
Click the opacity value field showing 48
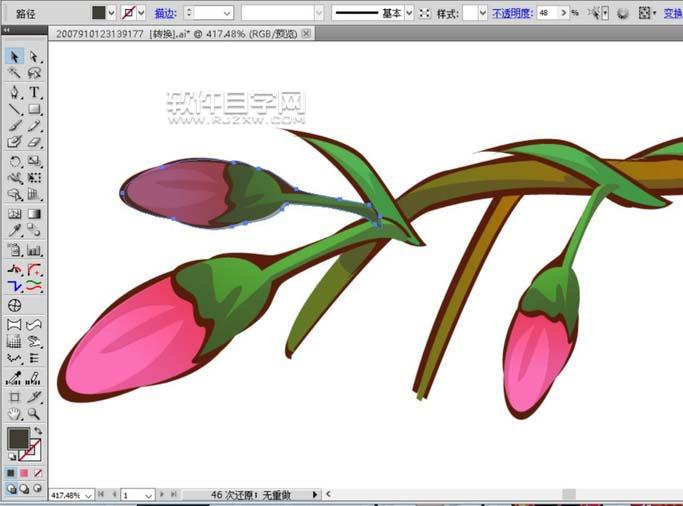click(550, 13)
